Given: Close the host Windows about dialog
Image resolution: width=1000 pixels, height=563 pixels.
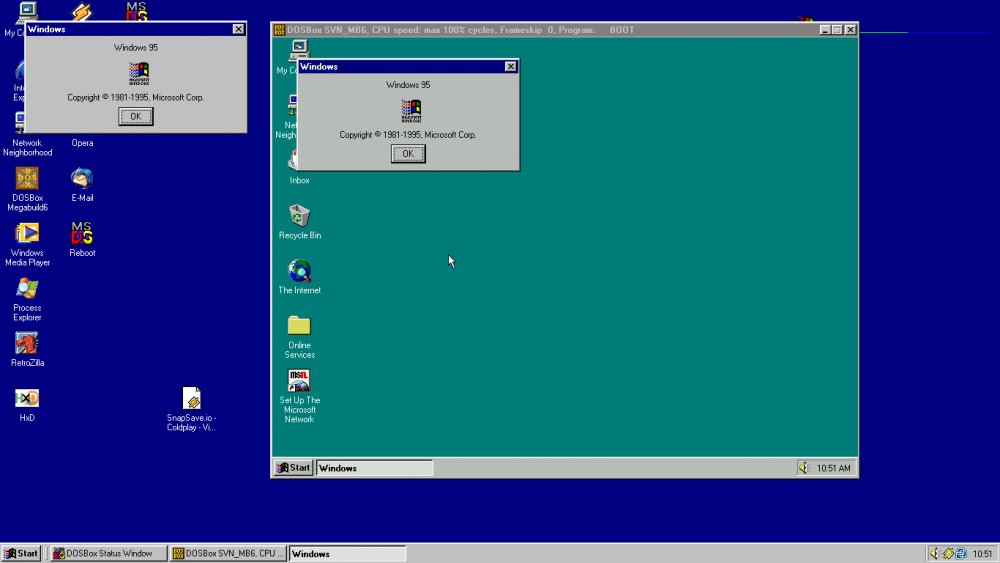Looking at the screenshot, I should 238,29.
